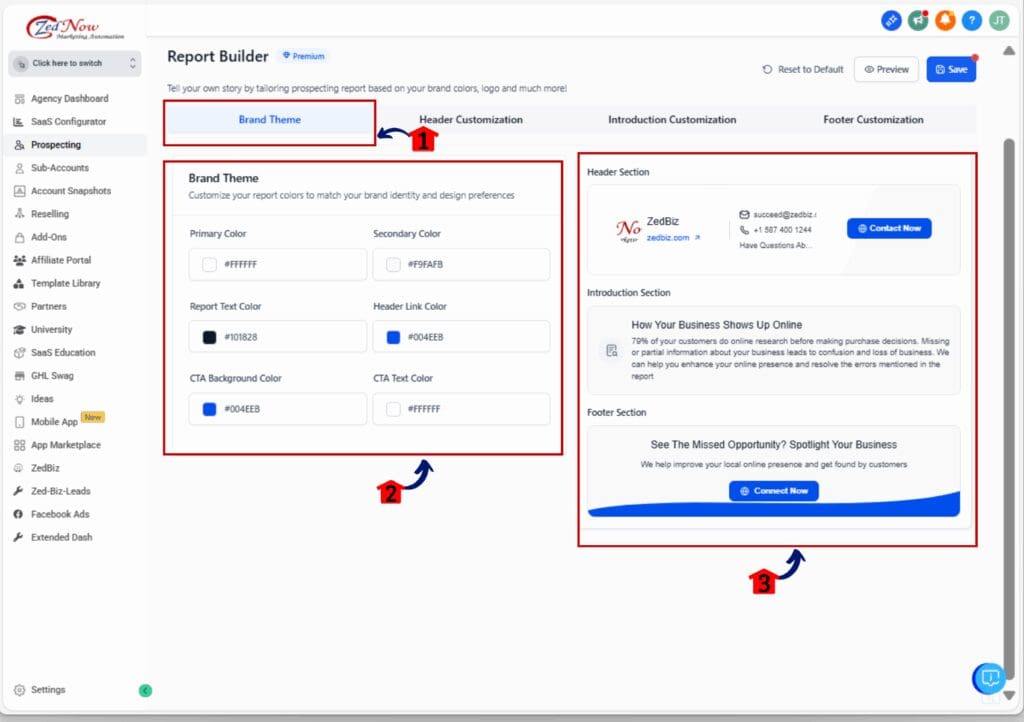The width and height of the screenshot is (1024, 722).
Task: Click the zedbiz.com link in Header Section
Action: (668, 237)
